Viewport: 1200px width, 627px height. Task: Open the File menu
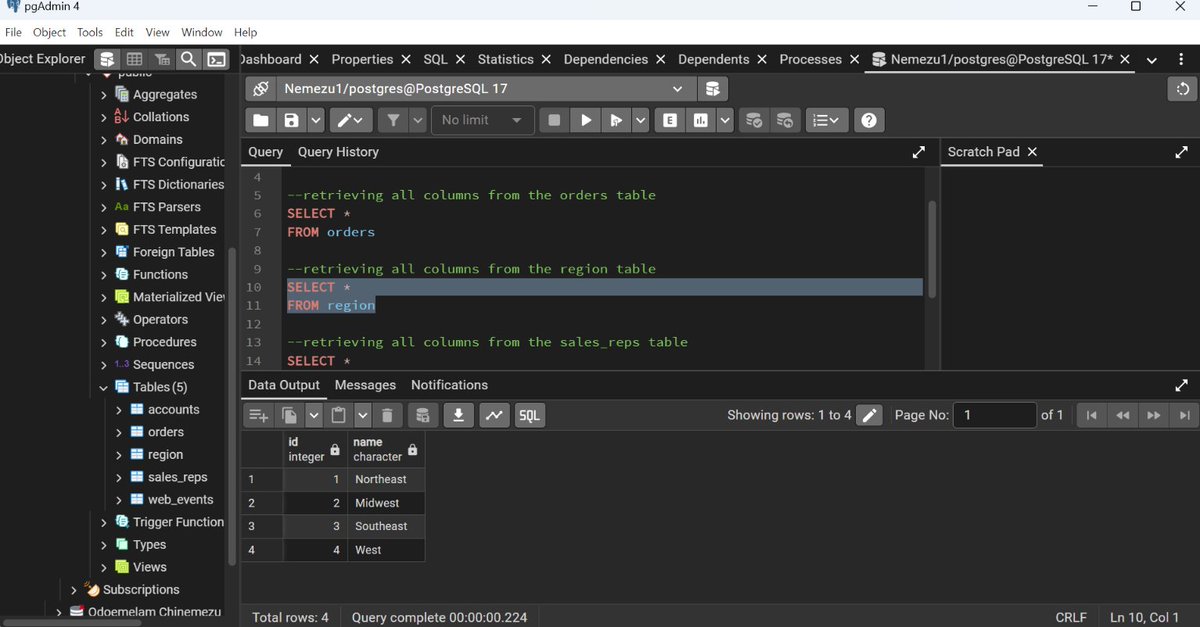coord(13,32)
